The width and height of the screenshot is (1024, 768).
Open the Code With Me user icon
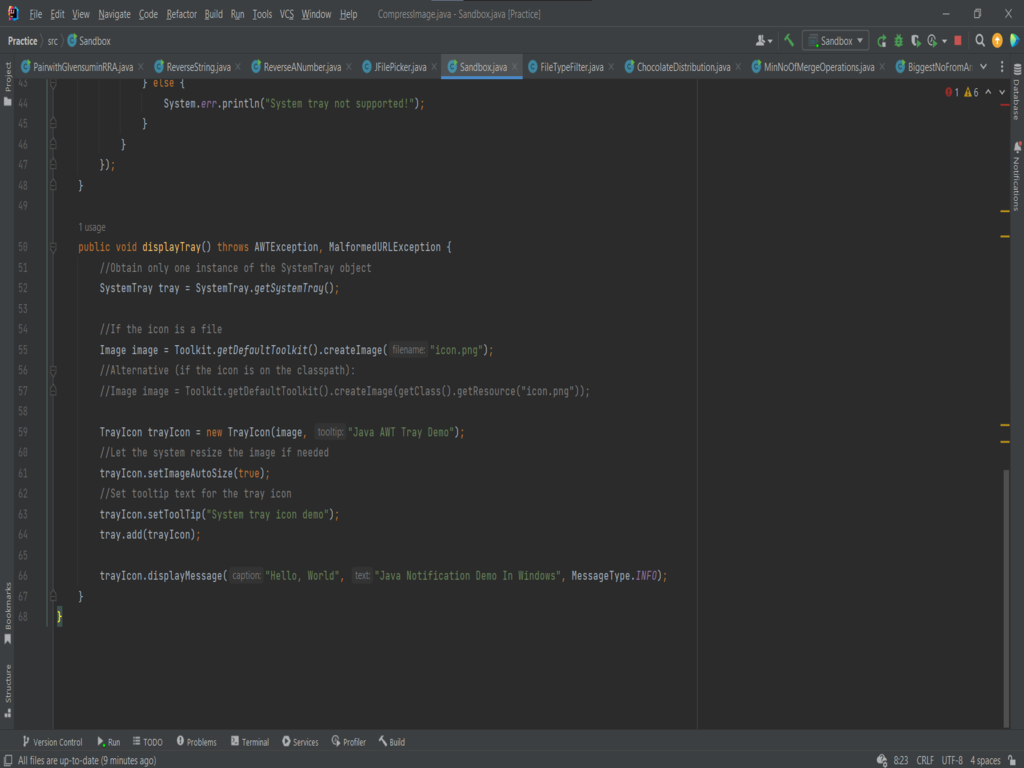click(760, 40)
